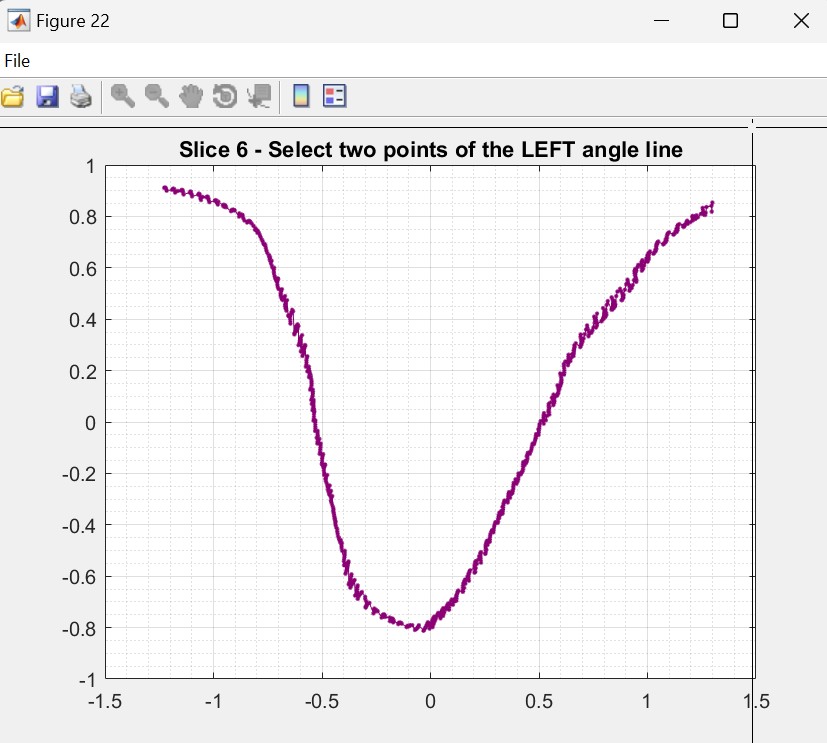Toggle the Insert Legend button
827x743 pixels.
334,96
